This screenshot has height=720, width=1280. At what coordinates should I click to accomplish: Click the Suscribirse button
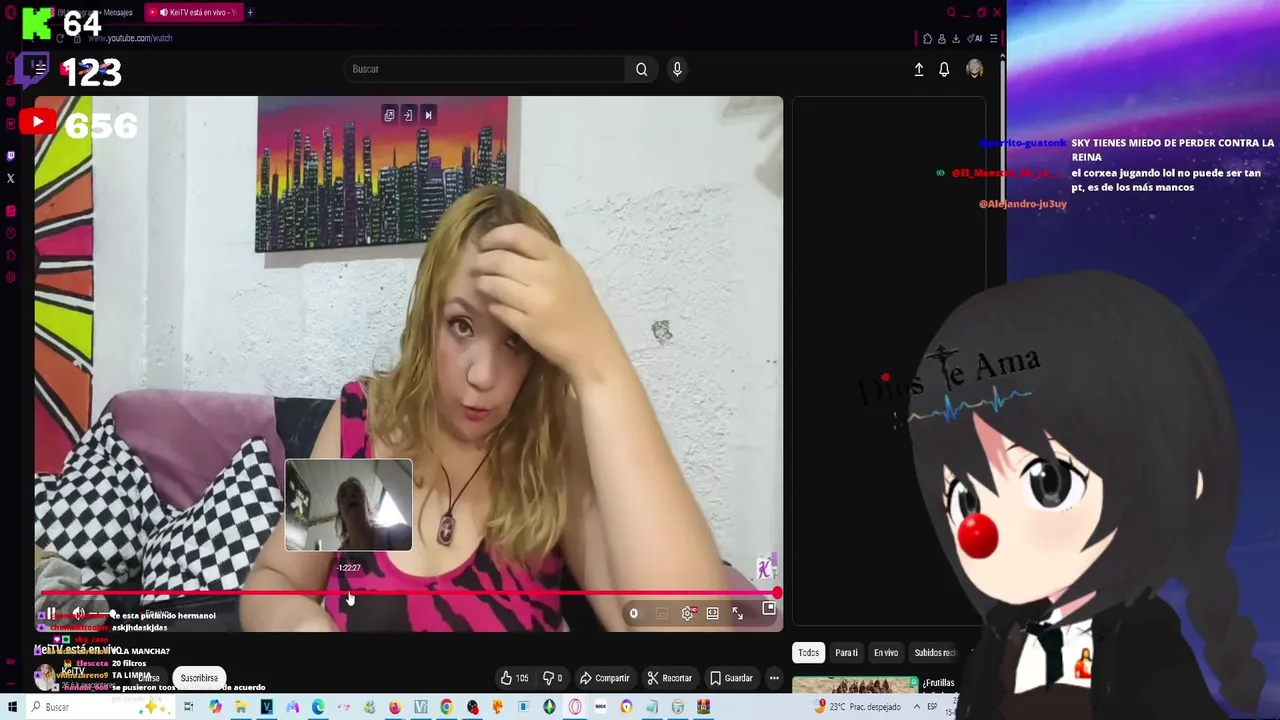[199, 678]
